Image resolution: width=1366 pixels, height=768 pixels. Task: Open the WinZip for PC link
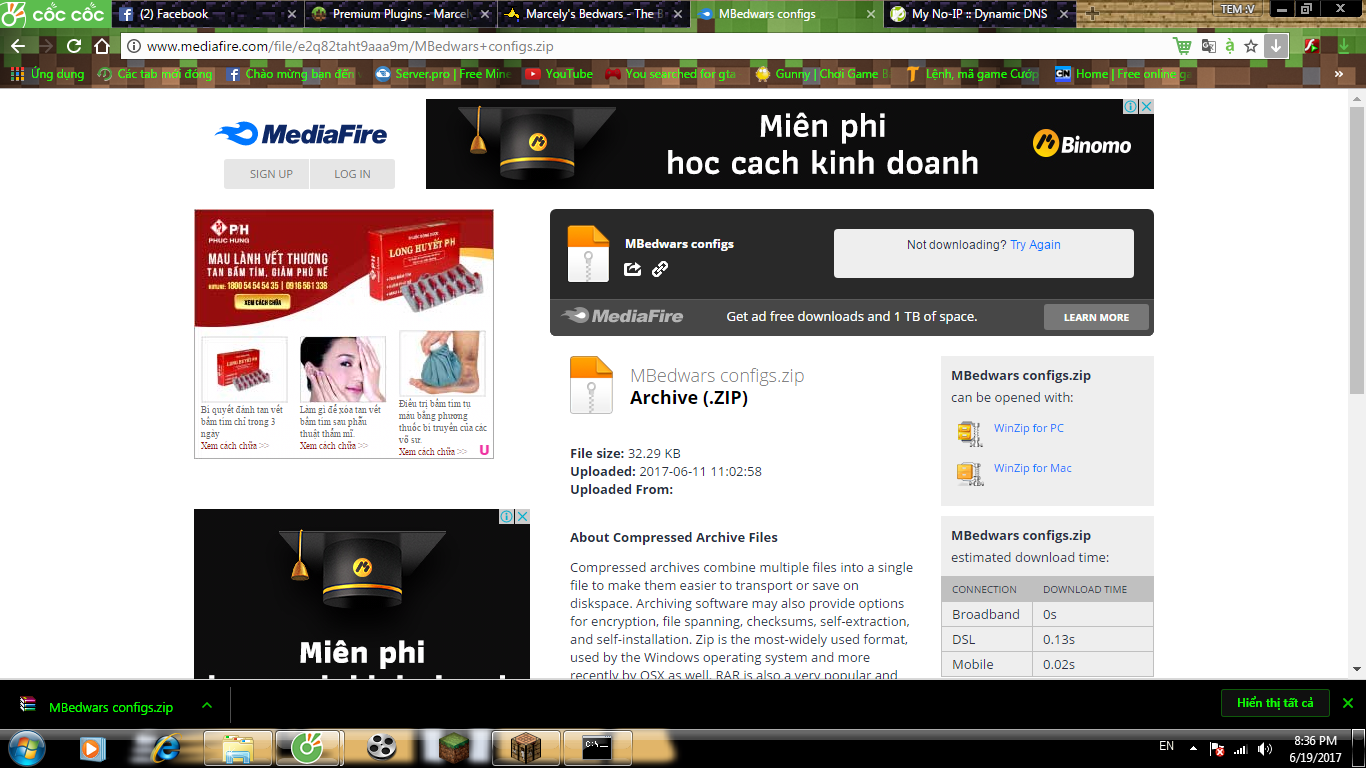click(1028, 428)
